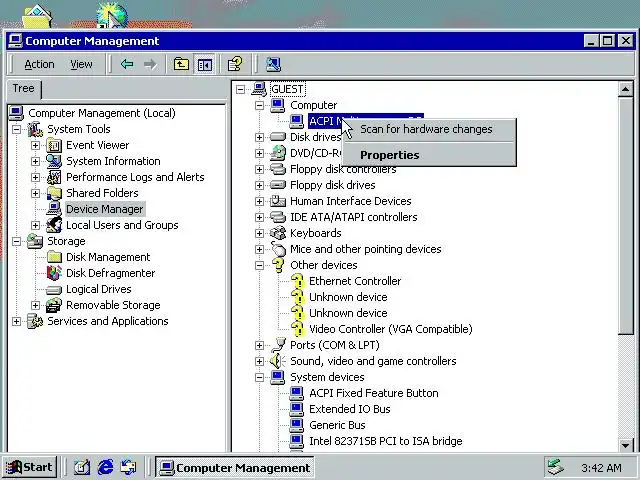Image resolution: width=640 pixels, height=480 pixels.
Task: Click the Disk Defragmenter icon
Action: point(54,273)
